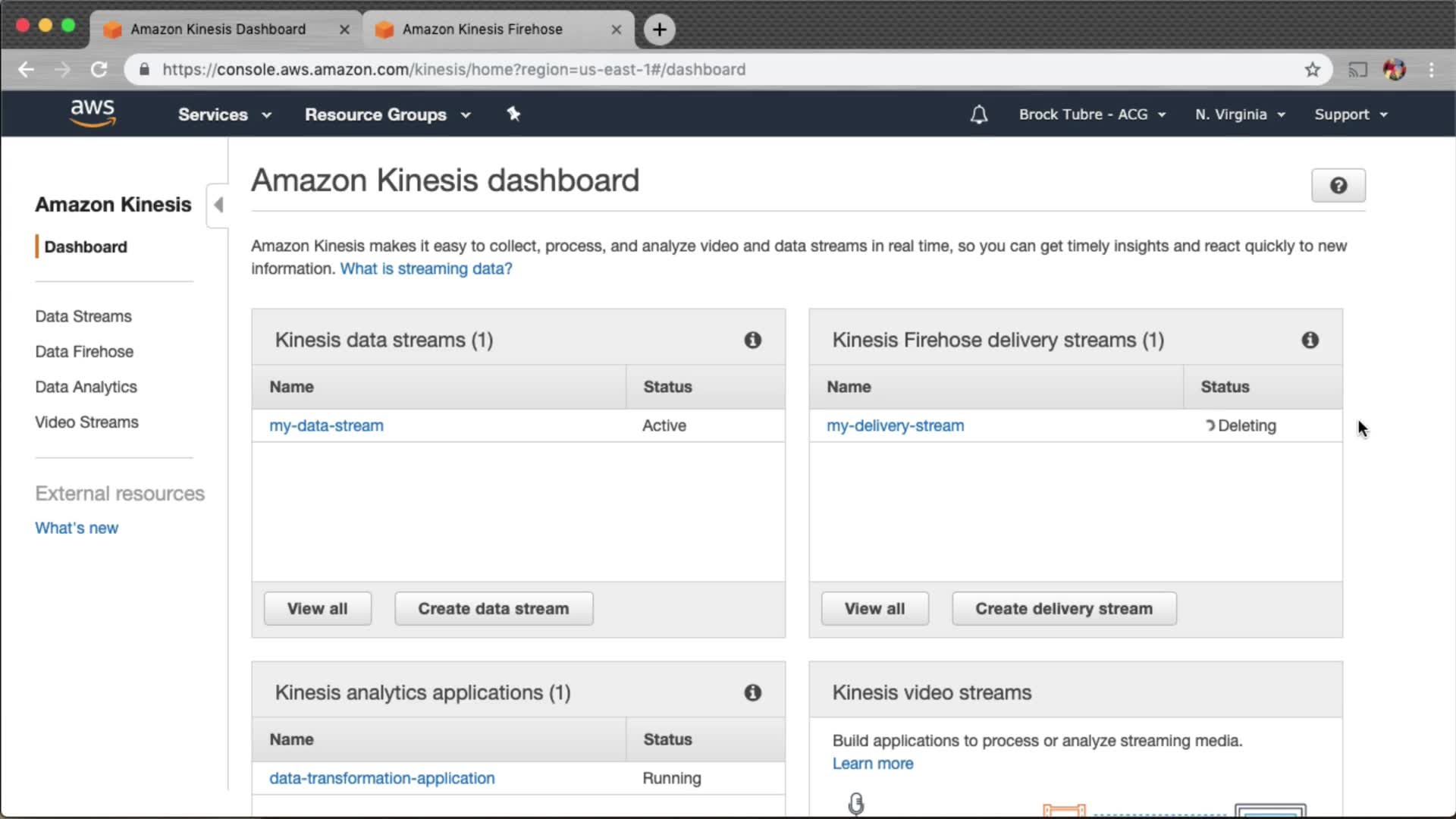
Task: Switch to the Amazon Kinesis Firehose tab
Action: [483, 30]
